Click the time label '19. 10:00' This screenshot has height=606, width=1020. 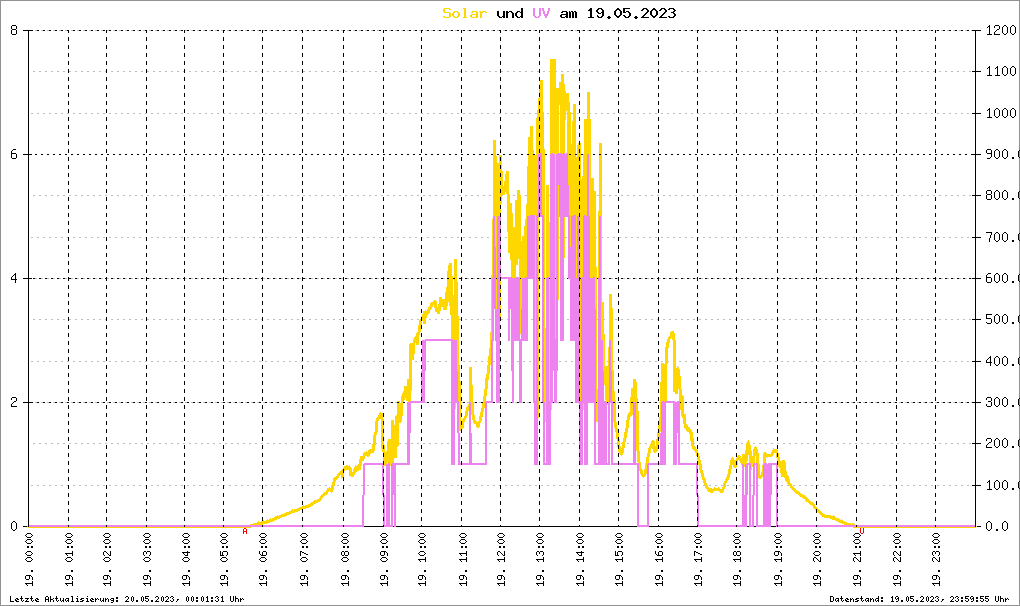click(x=423, y=560)
